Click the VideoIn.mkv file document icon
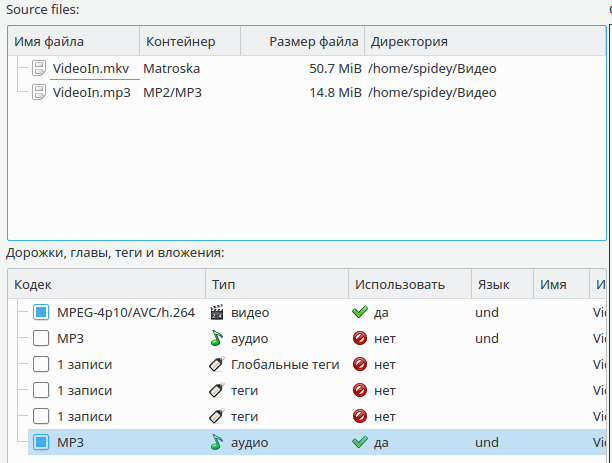This screenshot has width=612, height=463. [39, 69]
